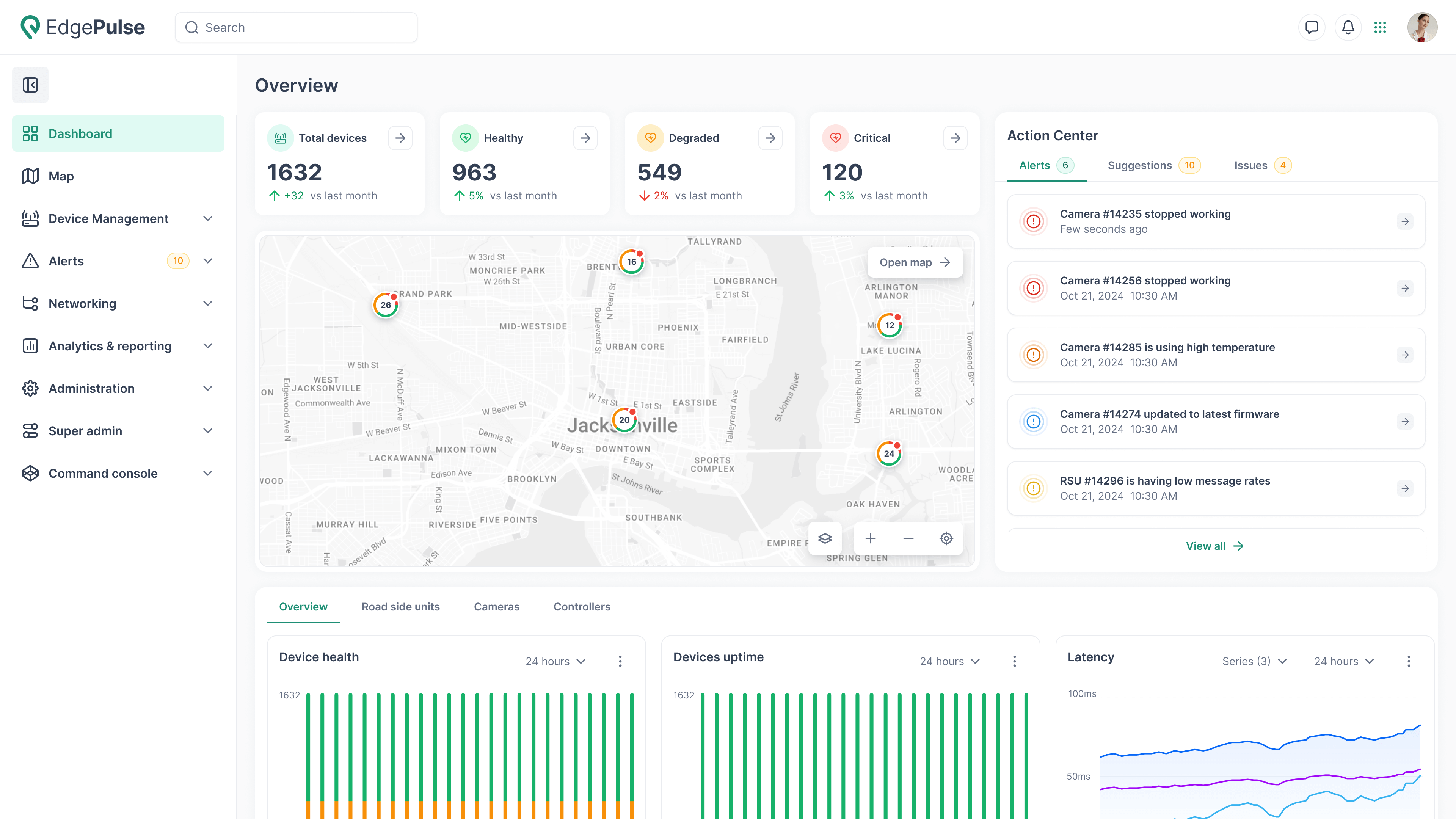Switch to Cameras tab

[496, 607]
